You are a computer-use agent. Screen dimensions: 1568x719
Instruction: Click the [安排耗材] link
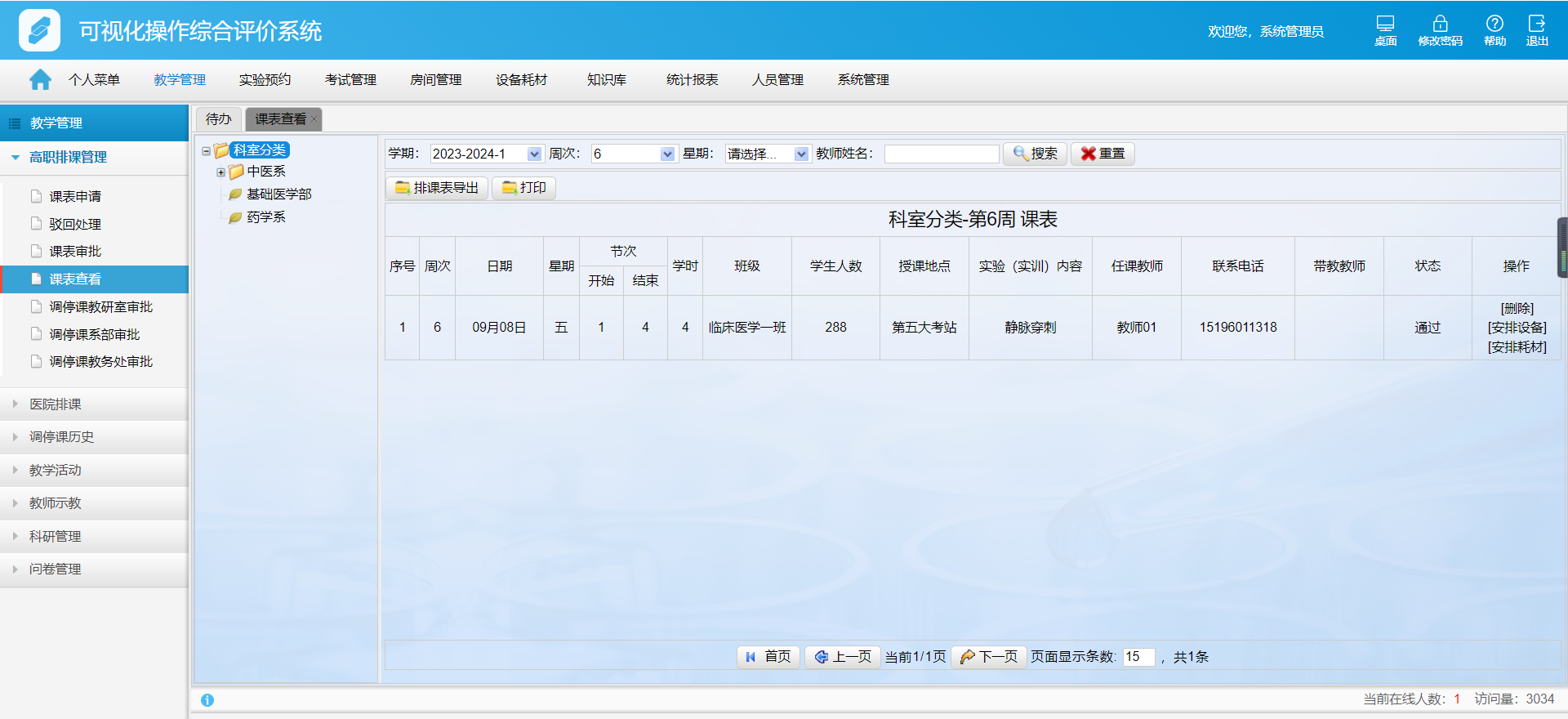tap(1517, 347)
